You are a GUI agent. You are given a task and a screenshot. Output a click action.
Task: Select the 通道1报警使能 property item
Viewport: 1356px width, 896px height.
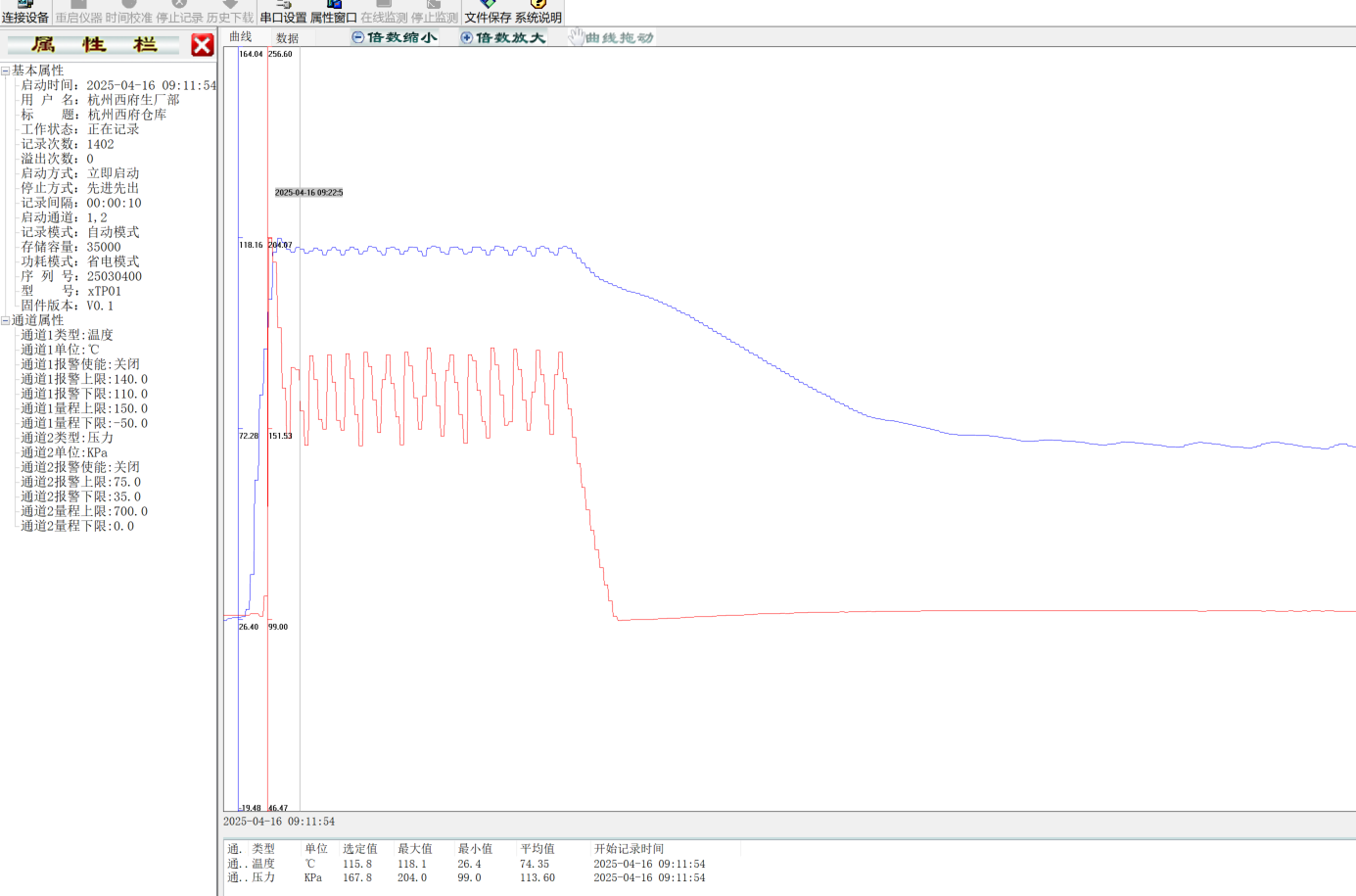coord(80,364)
